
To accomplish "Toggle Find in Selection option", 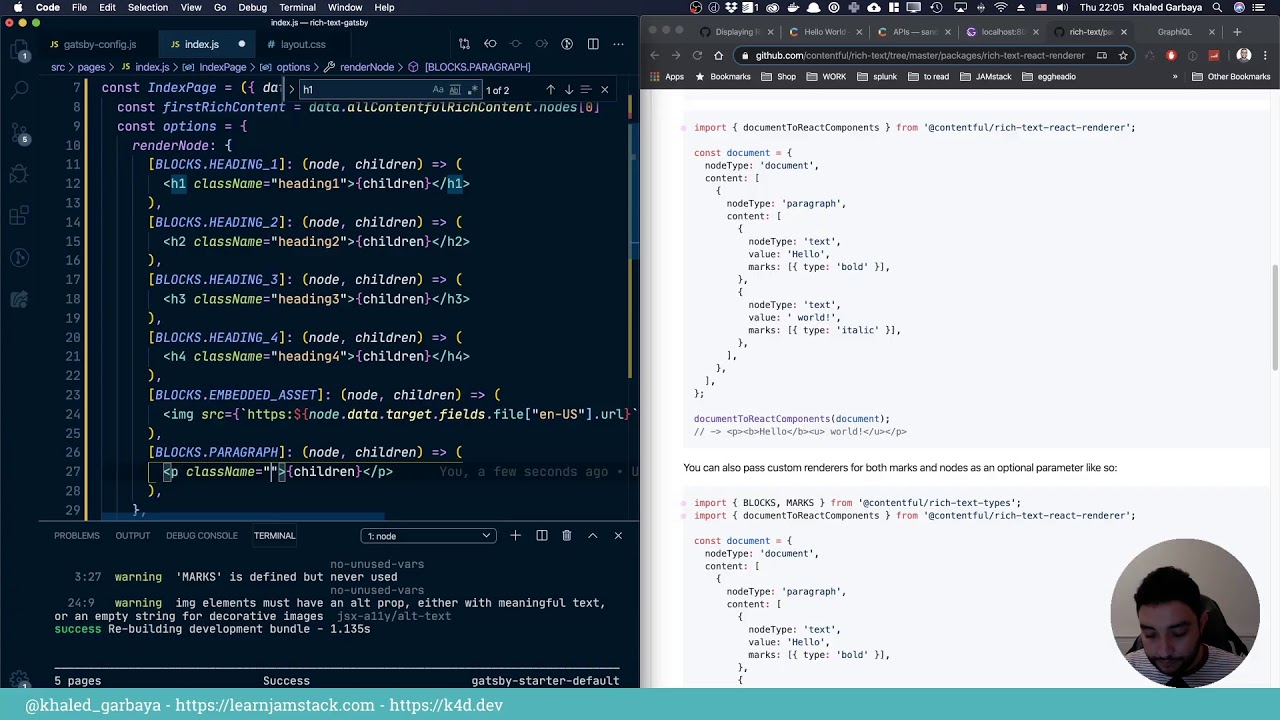I will [586, 90].
